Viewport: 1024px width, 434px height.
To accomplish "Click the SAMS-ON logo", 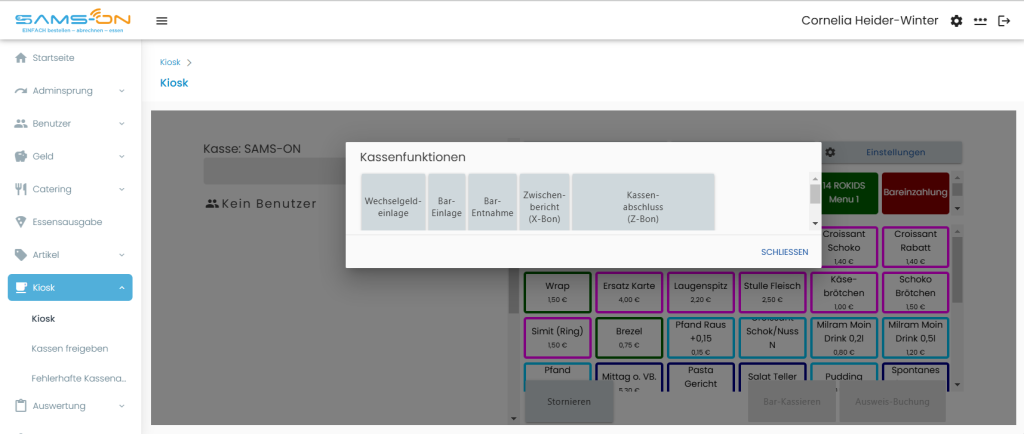I will click(72, 21).
